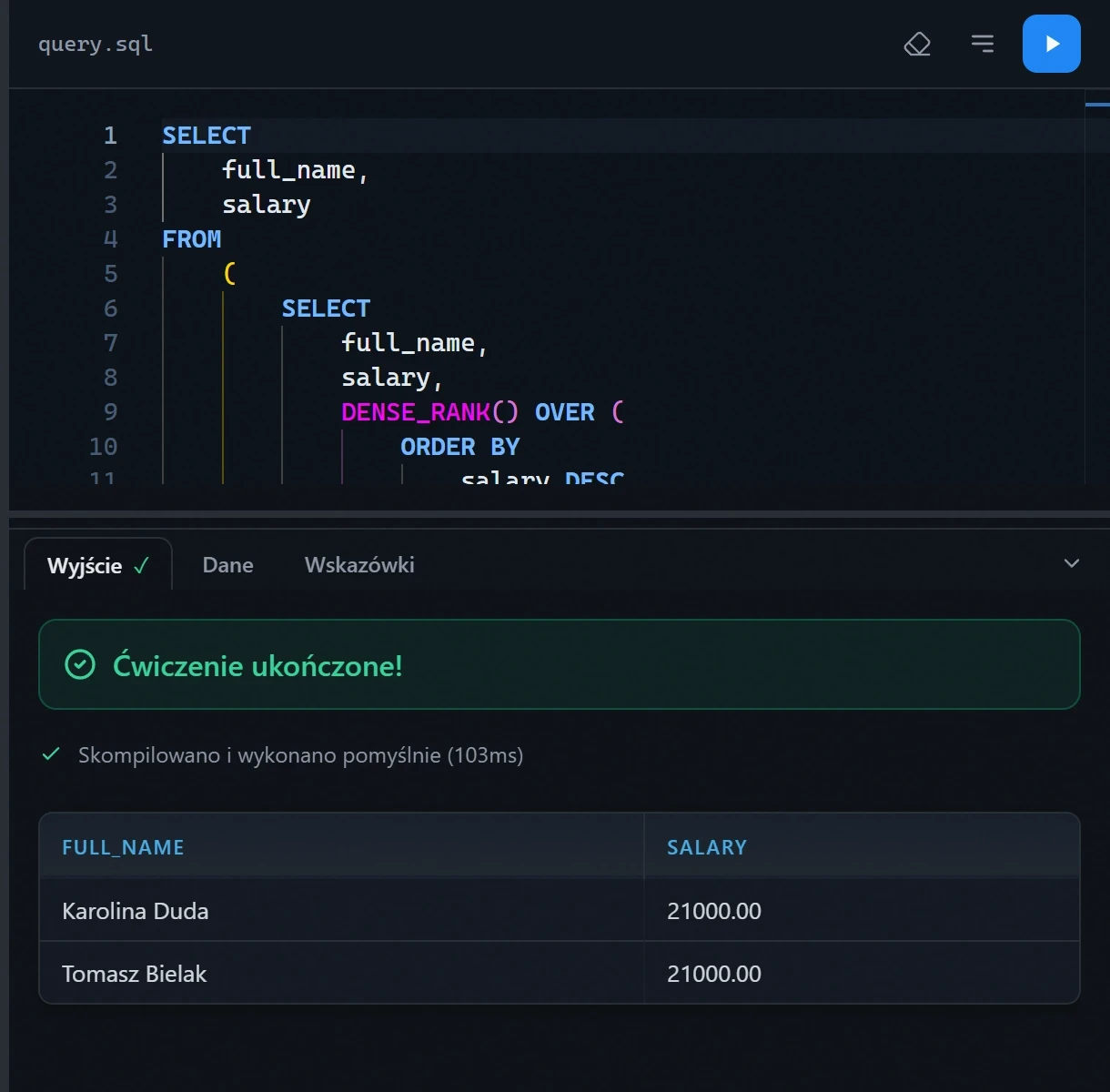Click the OVER keyword on line 9
The image size is (1110, 1092).
coord(565,412)
